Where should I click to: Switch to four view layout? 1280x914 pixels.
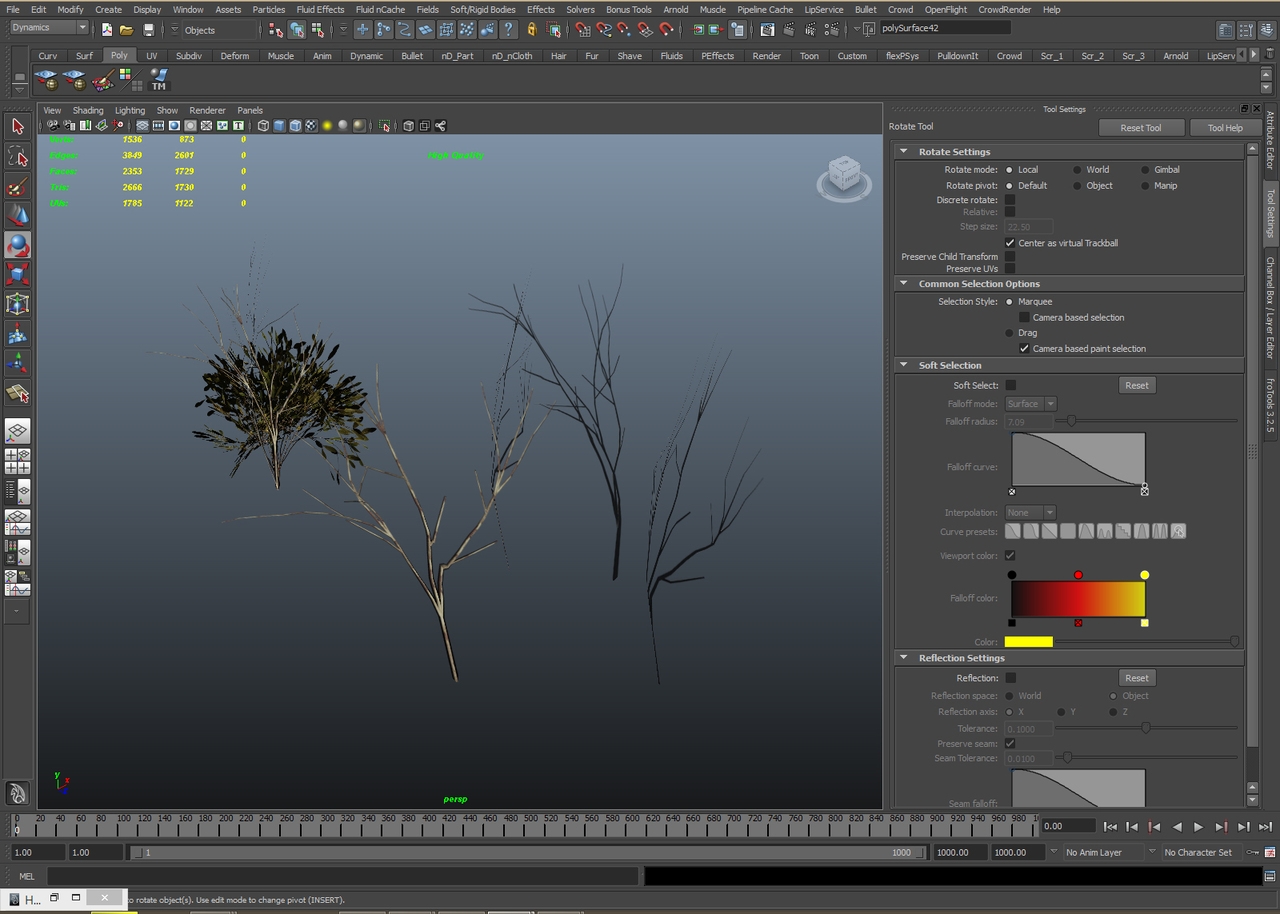coord(17,461)
